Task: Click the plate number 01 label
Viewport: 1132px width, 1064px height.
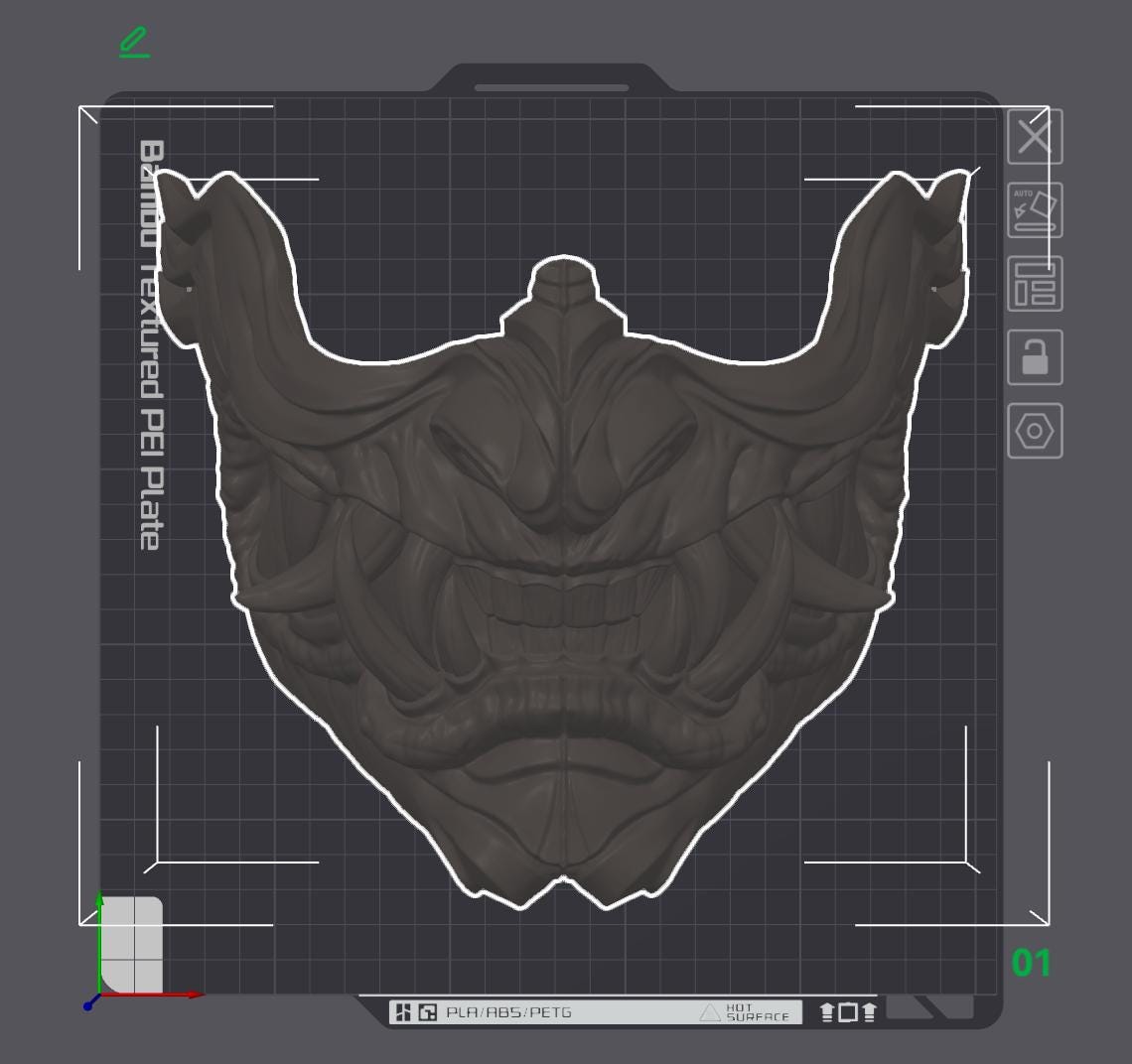Action: point(1031,962)
